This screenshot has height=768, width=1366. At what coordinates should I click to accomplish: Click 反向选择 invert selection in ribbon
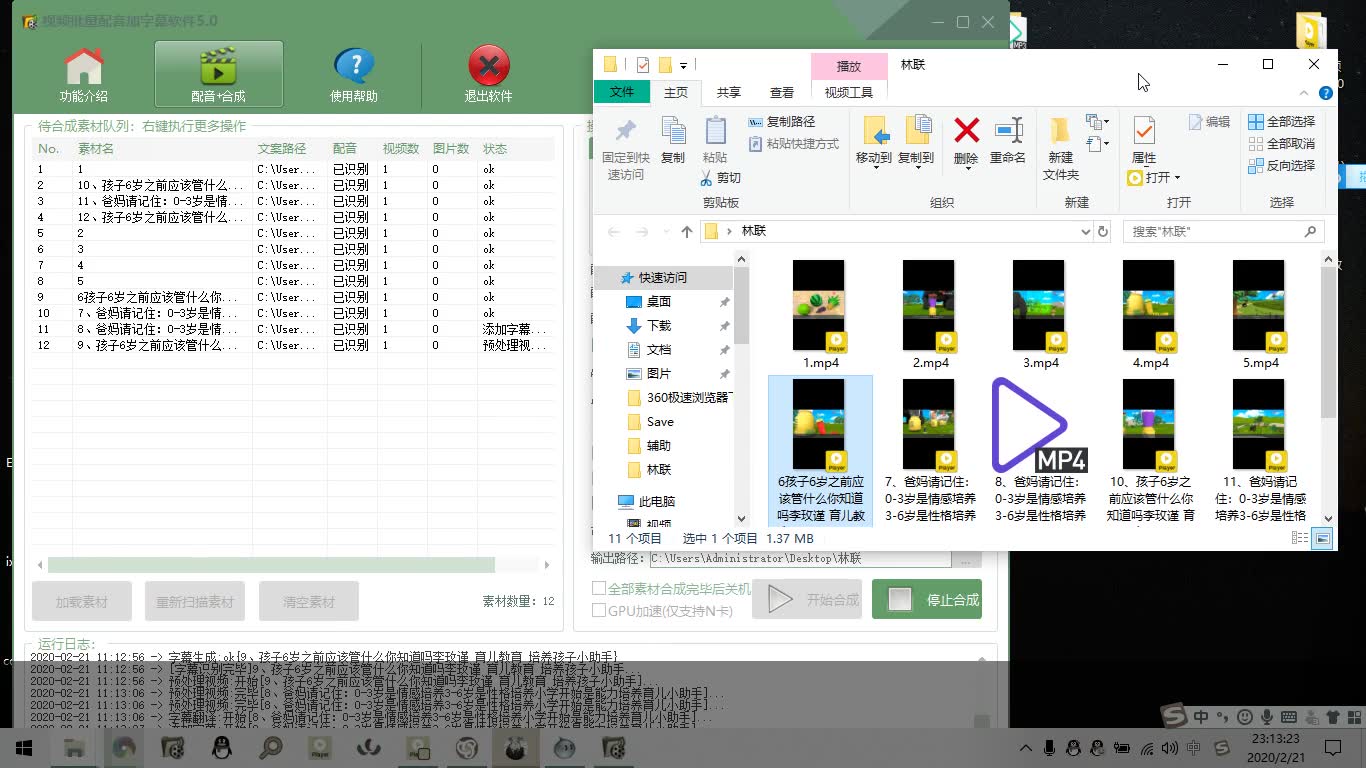[x=1281, y=166]
